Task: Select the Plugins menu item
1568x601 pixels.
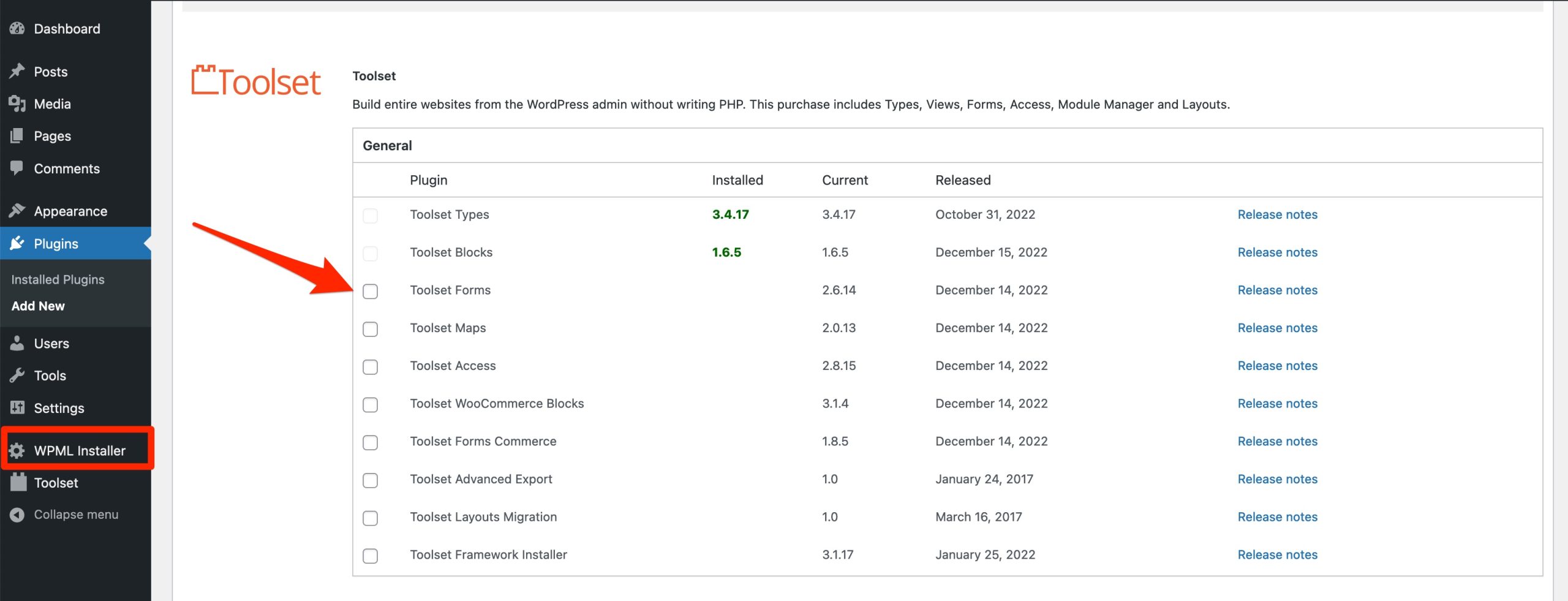Action: point(75,243)
